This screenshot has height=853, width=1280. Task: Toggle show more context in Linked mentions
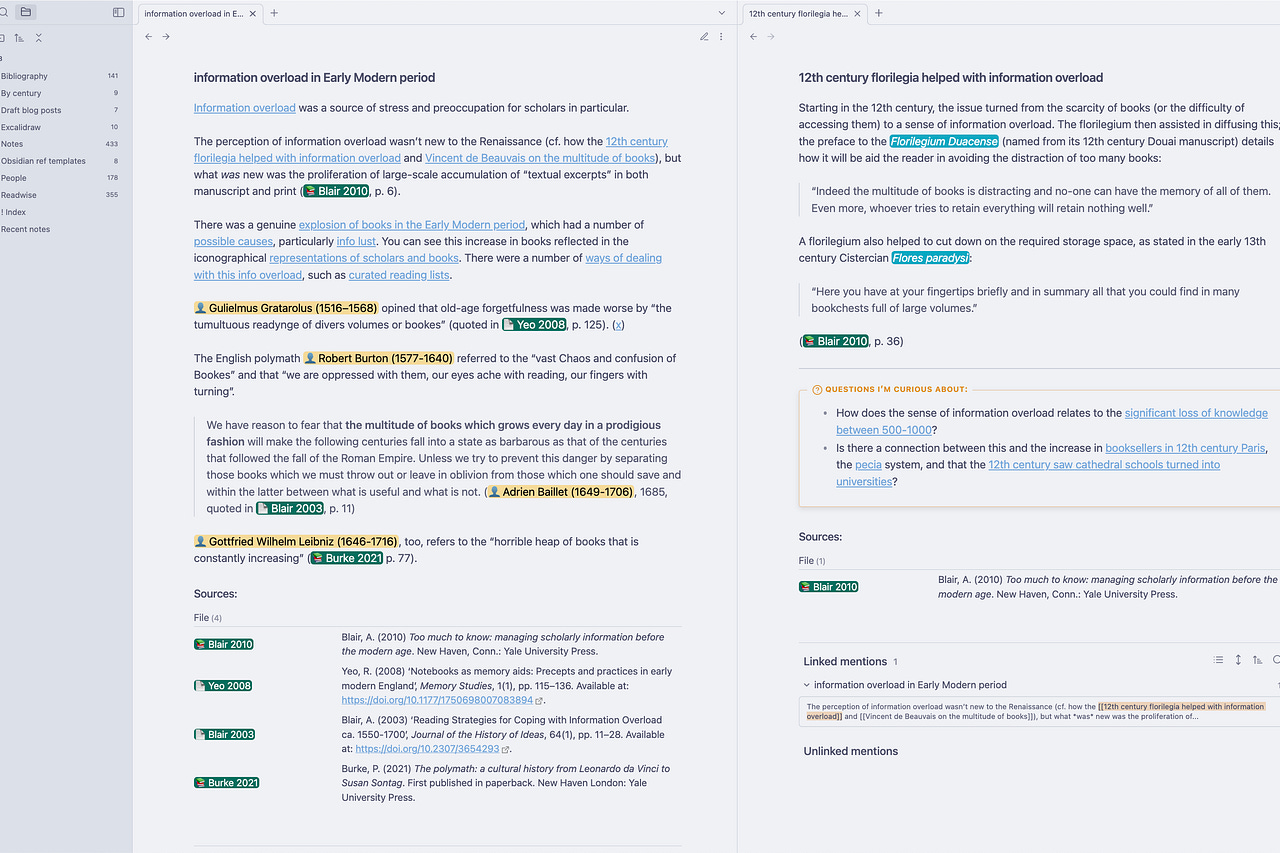point(1238,660)
